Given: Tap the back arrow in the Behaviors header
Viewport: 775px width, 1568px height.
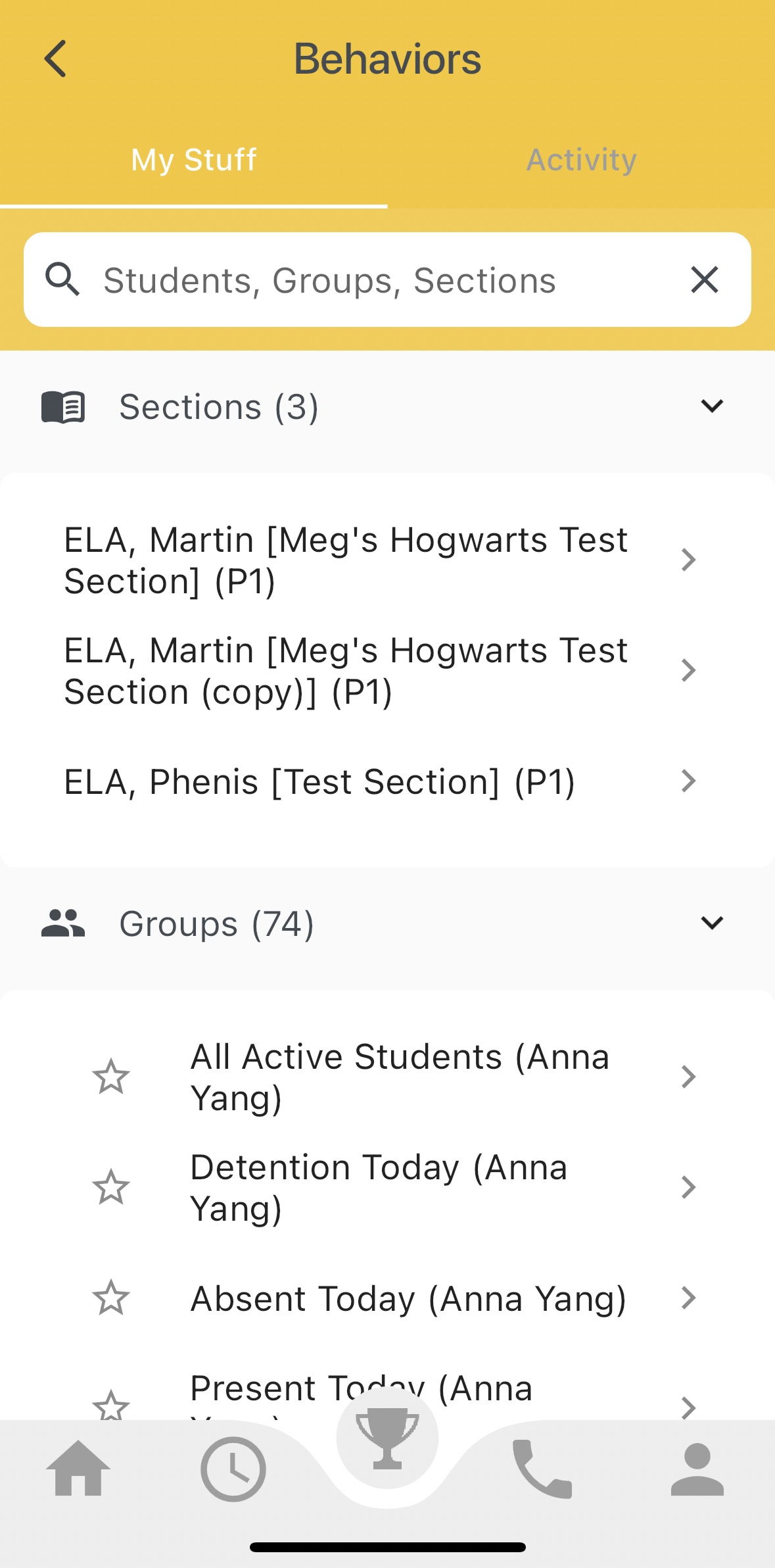Looking at the screenshot, I should 56,59.
